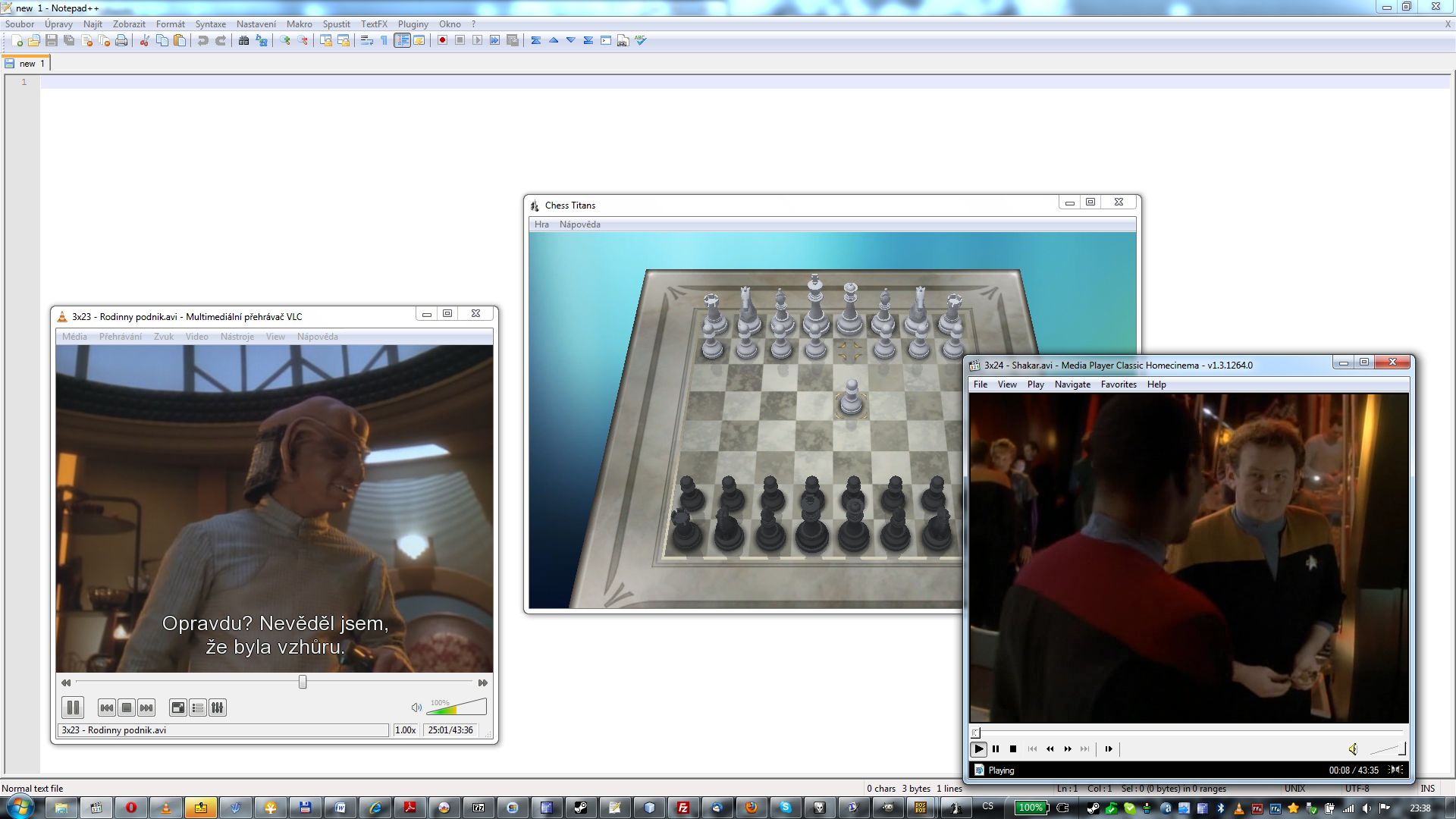Pause playback in VLC
The width and height of the screenshot is (1456, 819).
pyautogui.click(x=73, y=708)
